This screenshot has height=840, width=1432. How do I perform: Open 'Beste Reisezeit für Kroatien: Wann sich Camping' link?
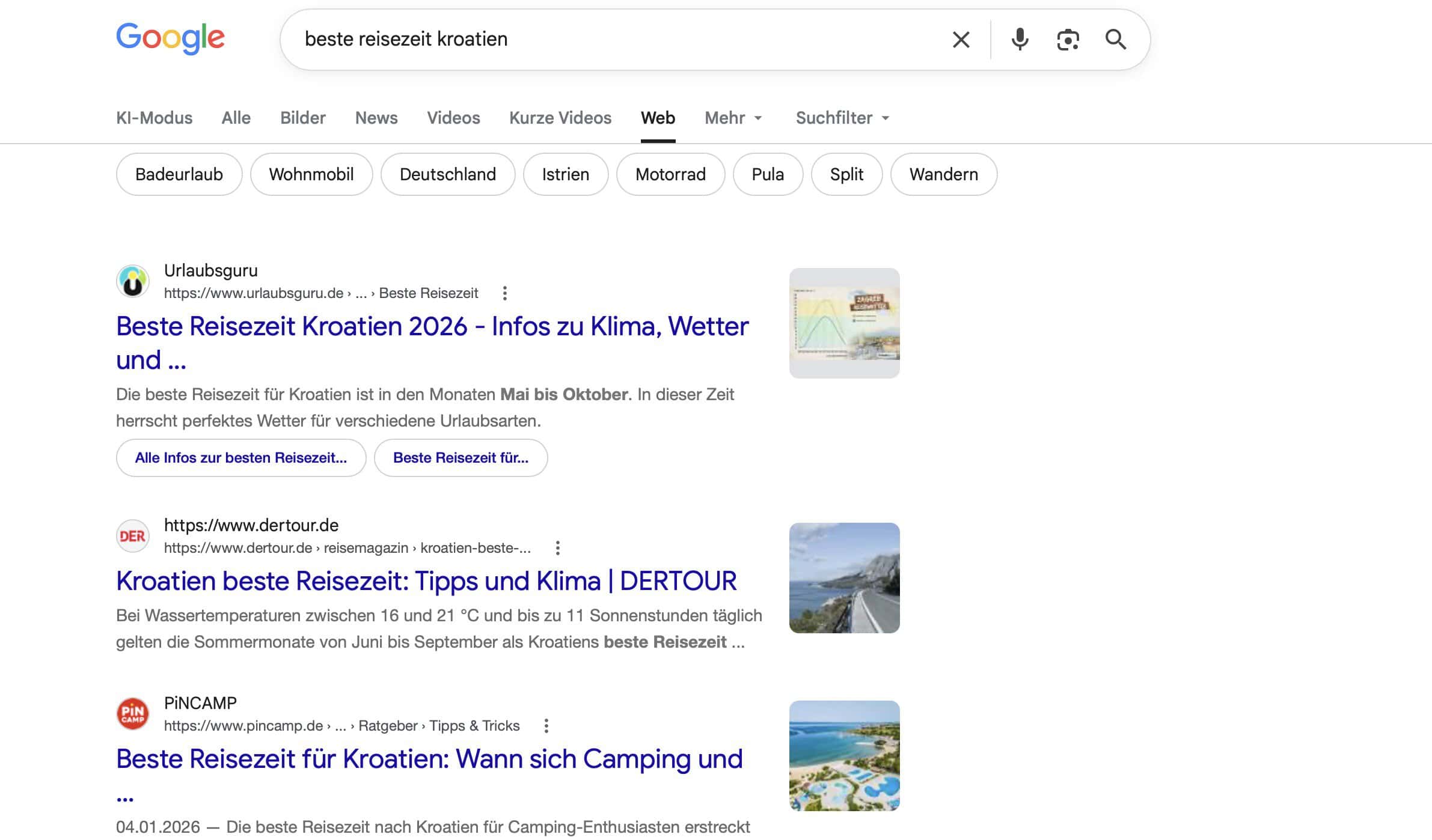click(429, 775)
